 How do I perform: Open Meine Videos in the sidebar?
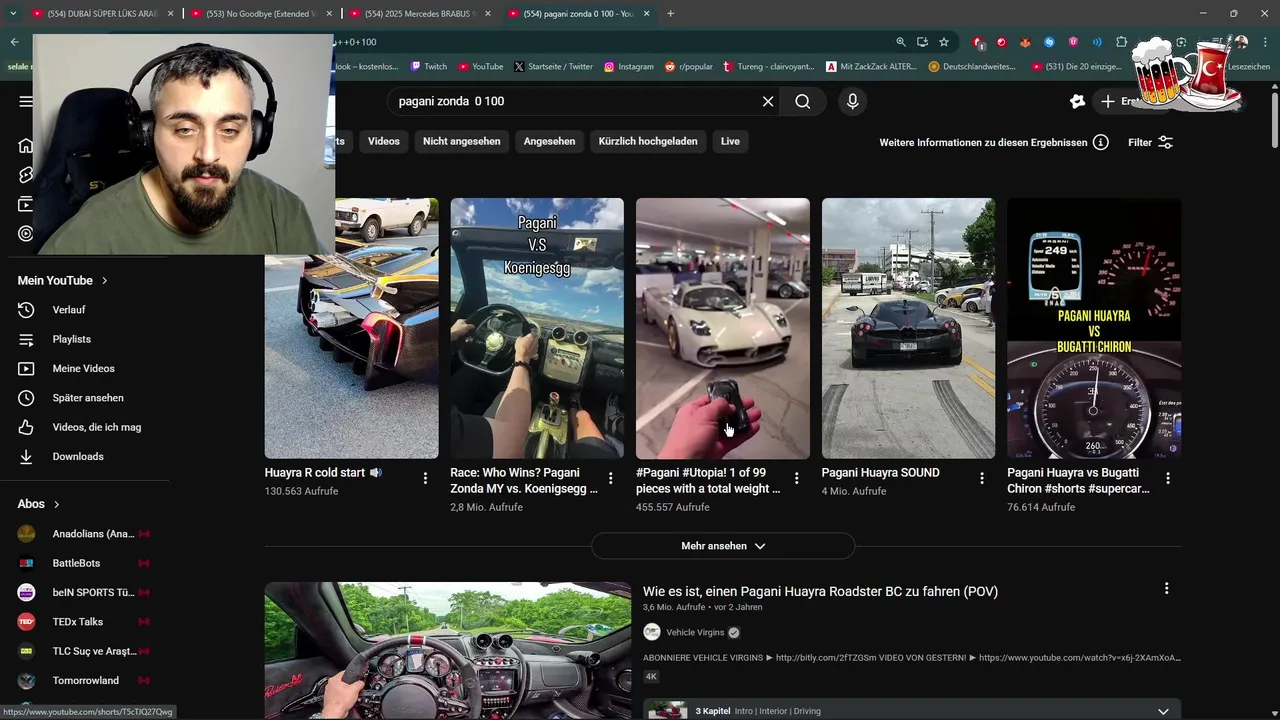pyautogui.click(x=85, y=368)
